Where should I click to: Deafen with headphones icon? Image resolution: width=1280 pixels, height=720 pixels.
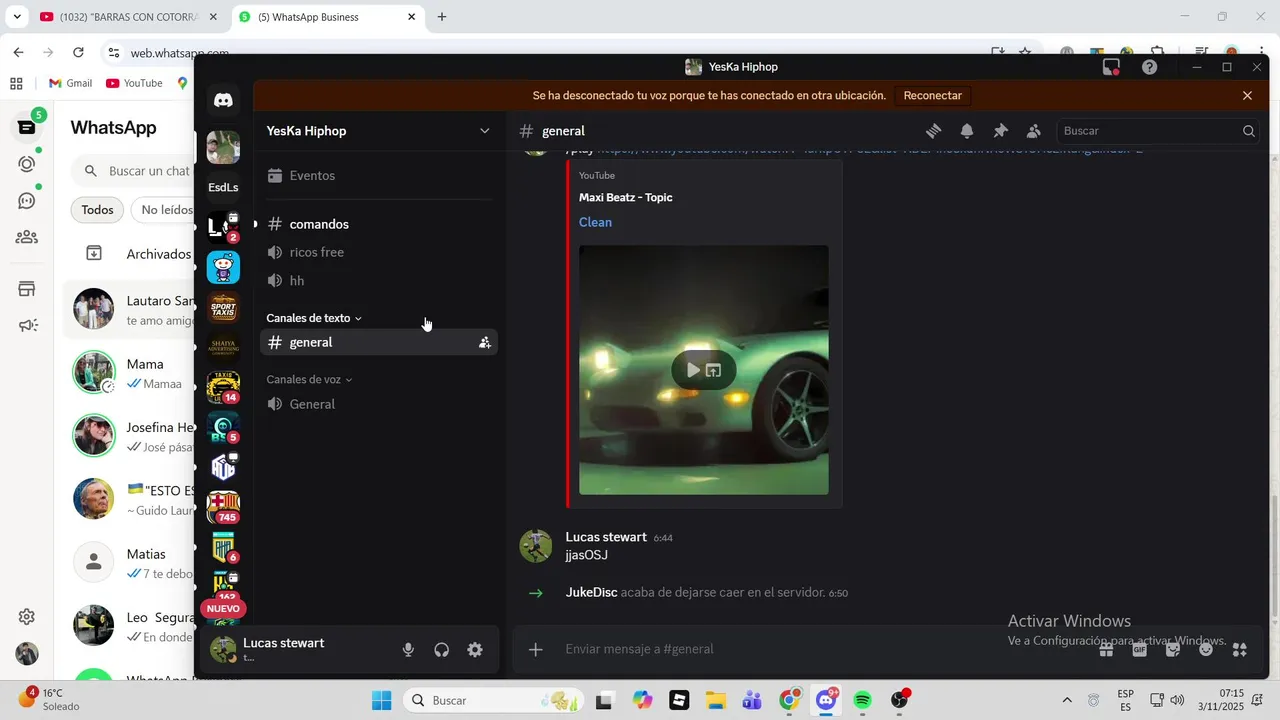point(441,650)
